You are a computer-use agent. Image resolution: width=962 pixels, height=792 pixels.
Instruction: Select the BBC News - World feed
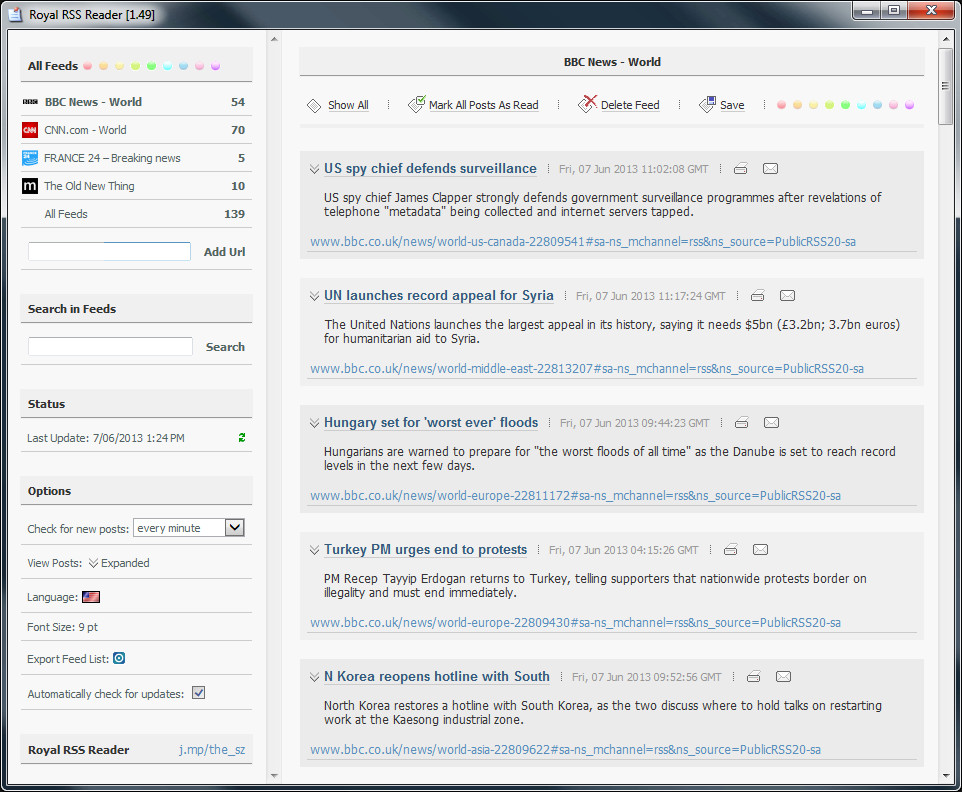pos(136,102)
